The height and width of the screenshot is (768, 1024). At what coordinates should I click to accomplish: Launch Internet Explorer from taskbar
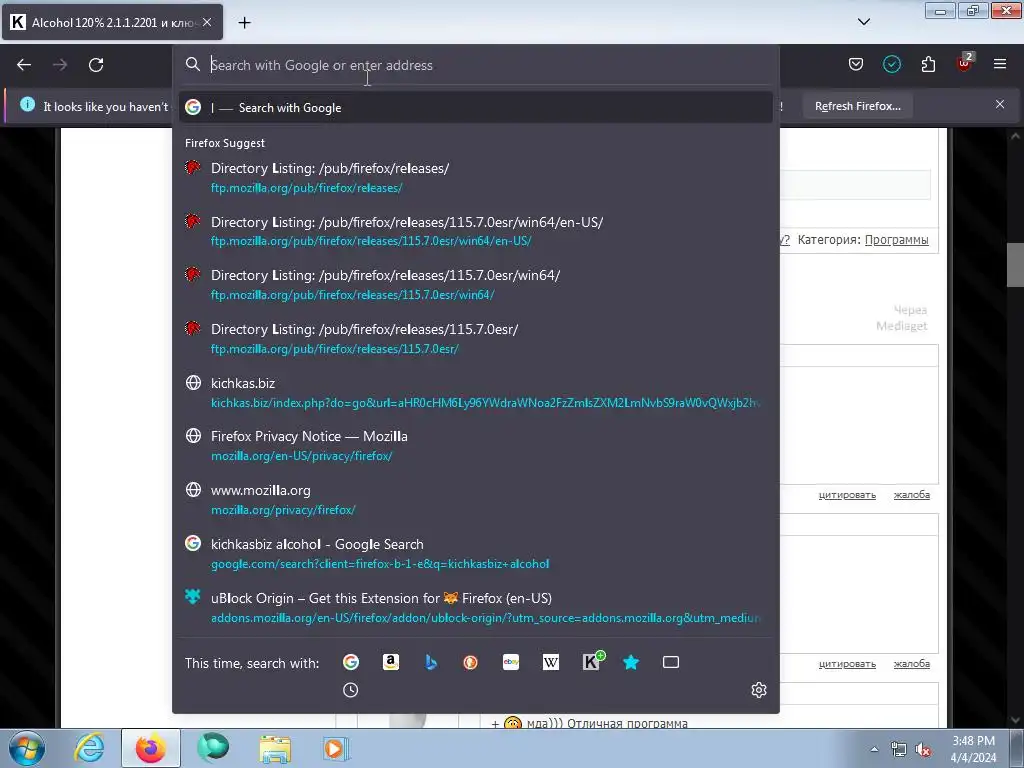coord(89,748)
